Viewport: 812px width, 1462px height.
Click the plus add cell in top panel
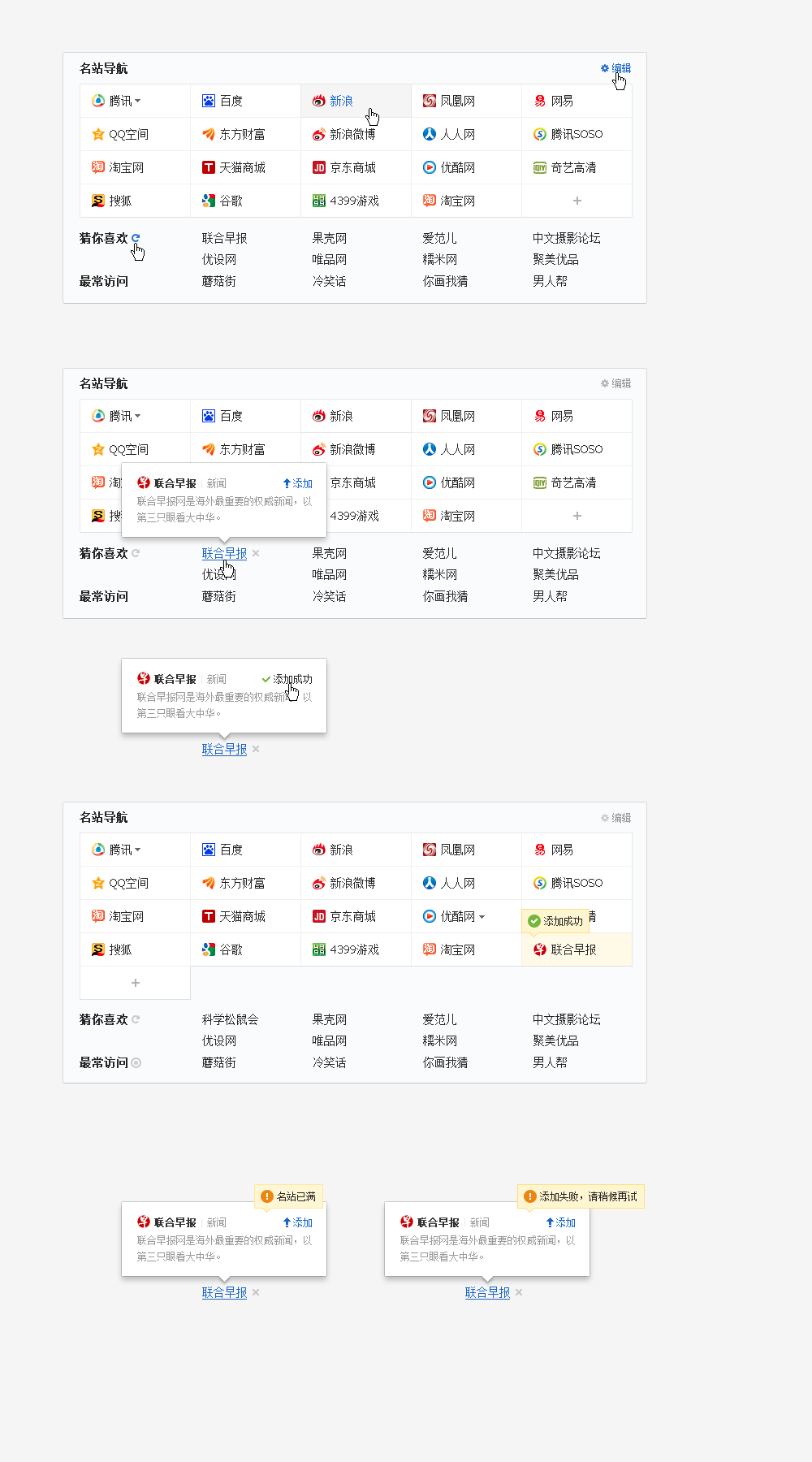(577, 201)
